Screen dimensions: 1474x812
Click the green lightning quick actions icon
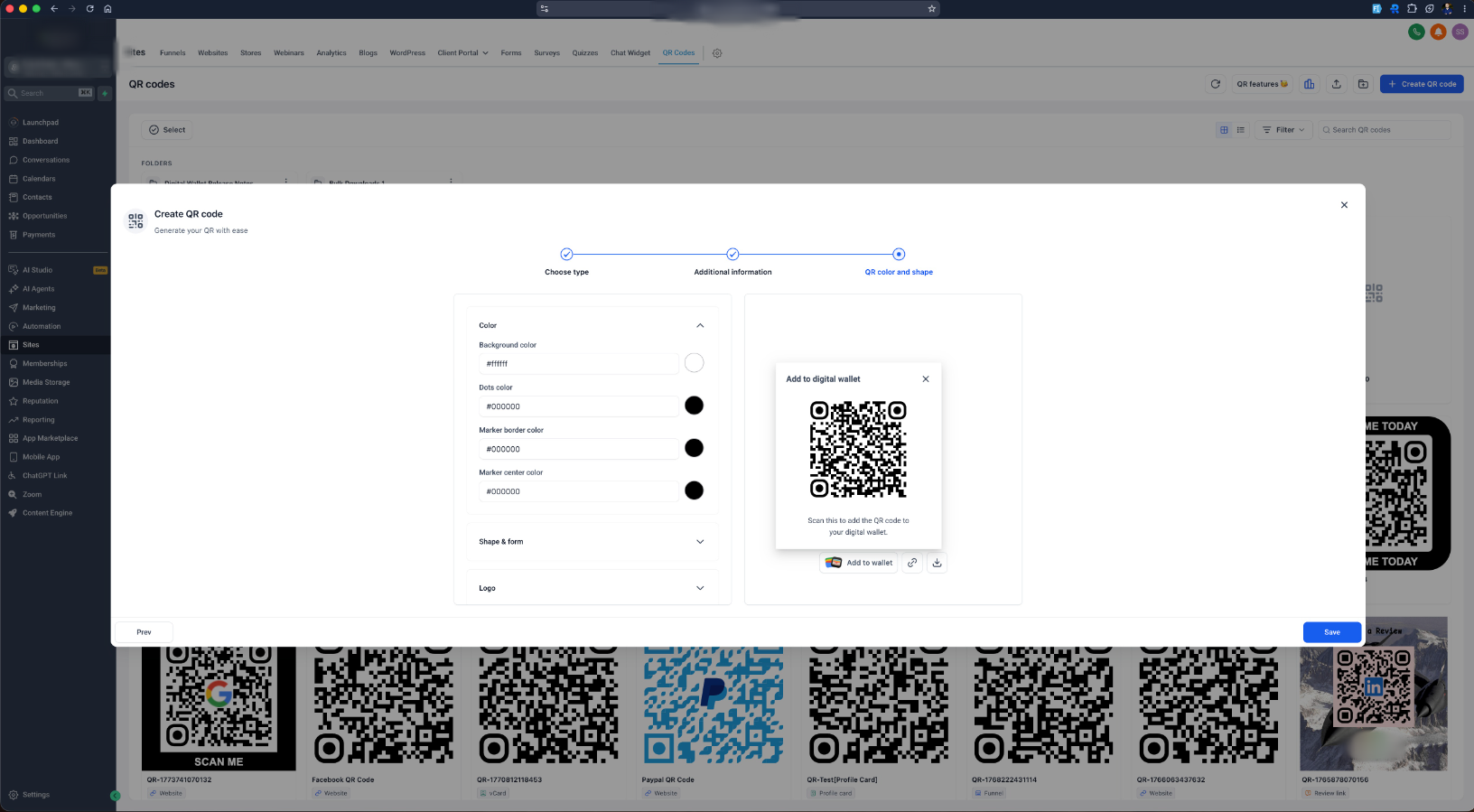[105, 93]
